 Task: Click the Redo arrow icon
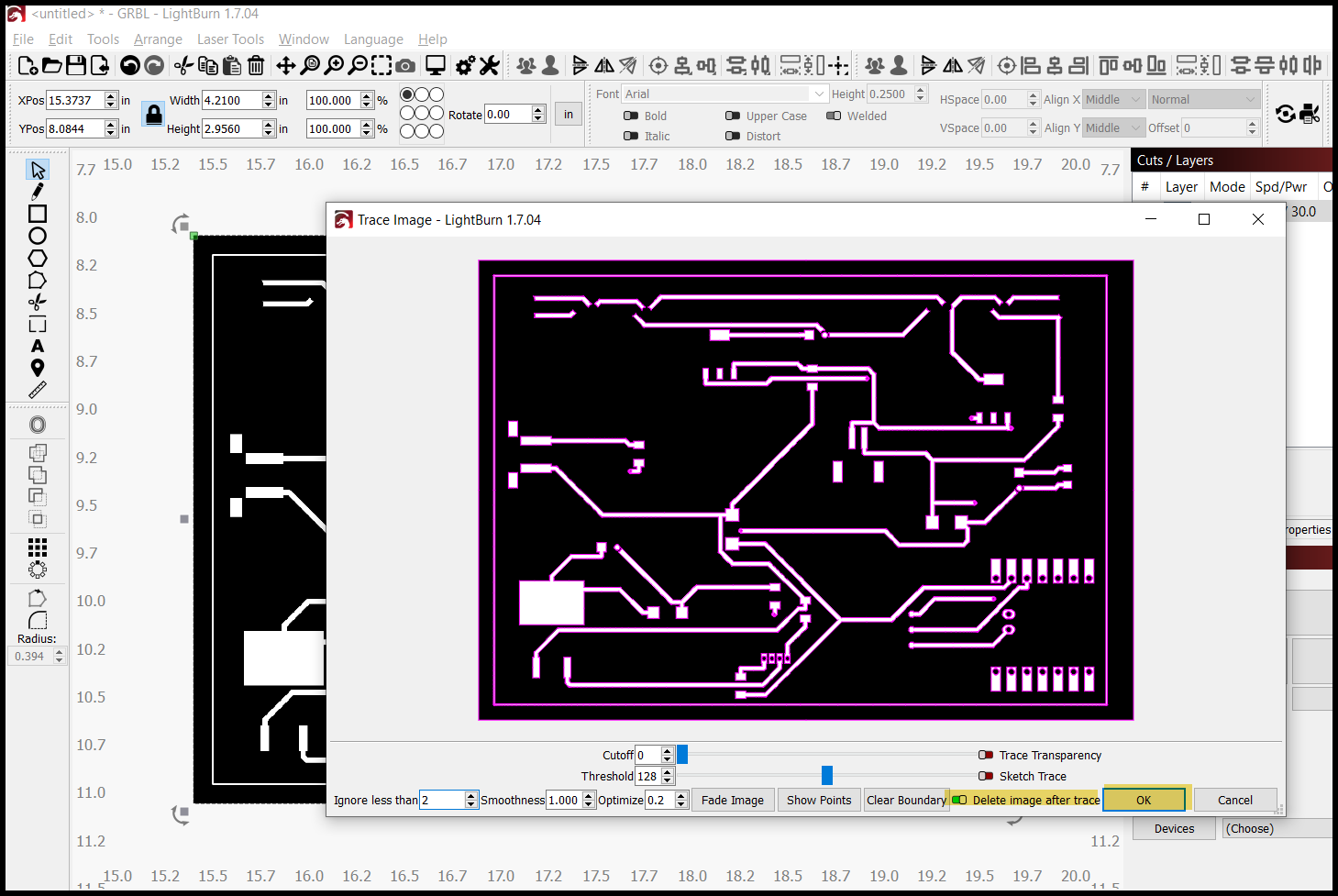(x=154, y=65)
